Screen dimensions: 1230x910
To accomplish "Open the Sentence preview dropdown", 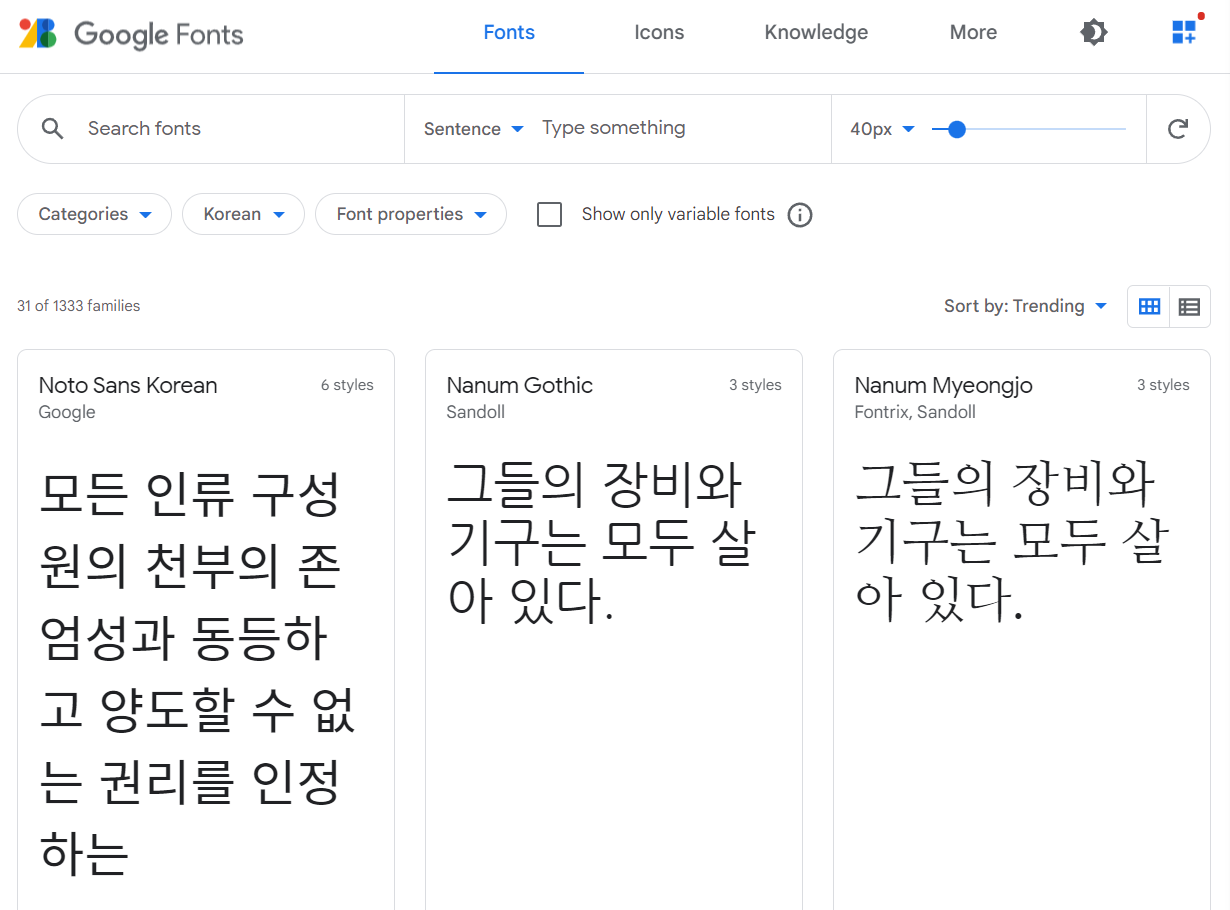I will tap(474, 129).
